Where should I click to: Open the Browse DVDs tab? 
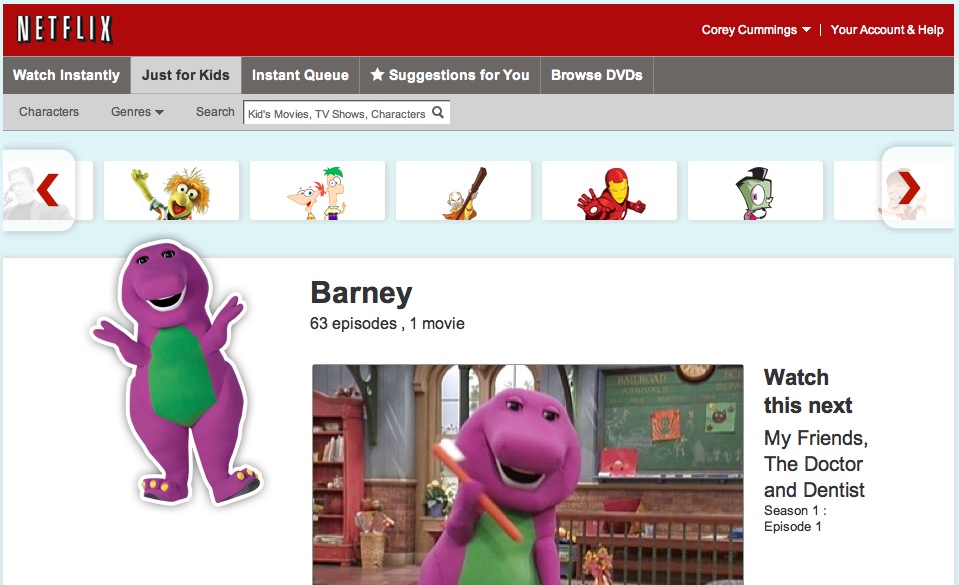coord(597,75)
